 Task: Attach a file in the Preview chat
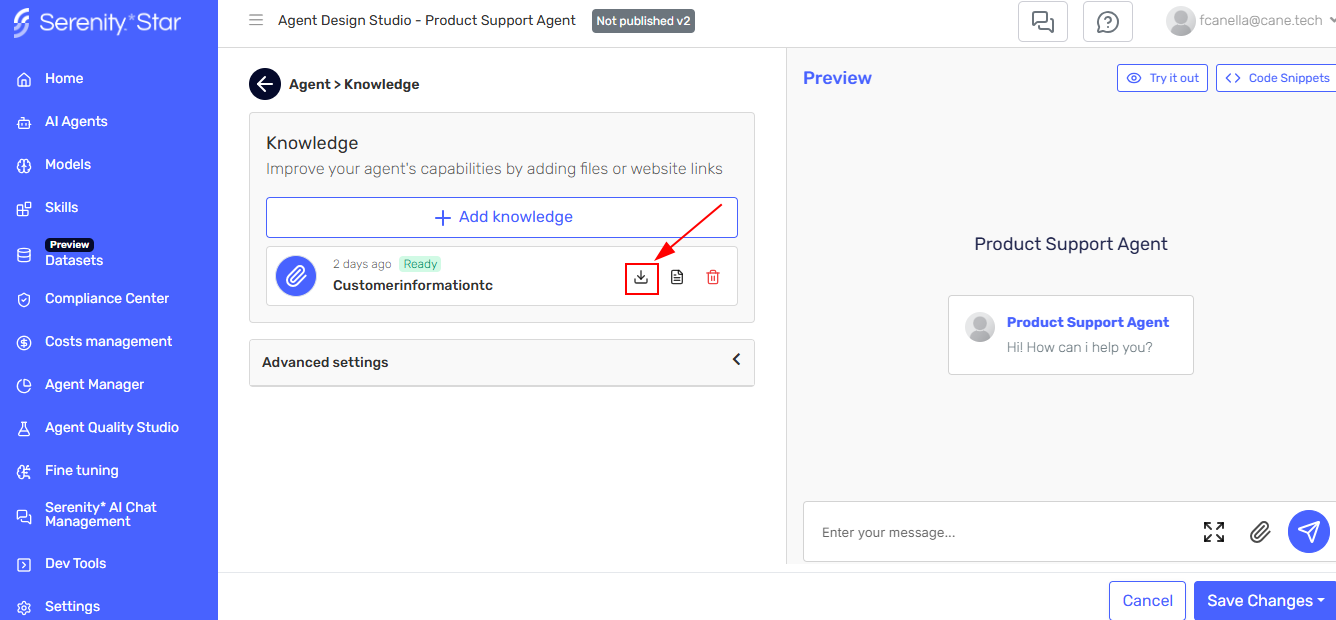pos(1260,532)
